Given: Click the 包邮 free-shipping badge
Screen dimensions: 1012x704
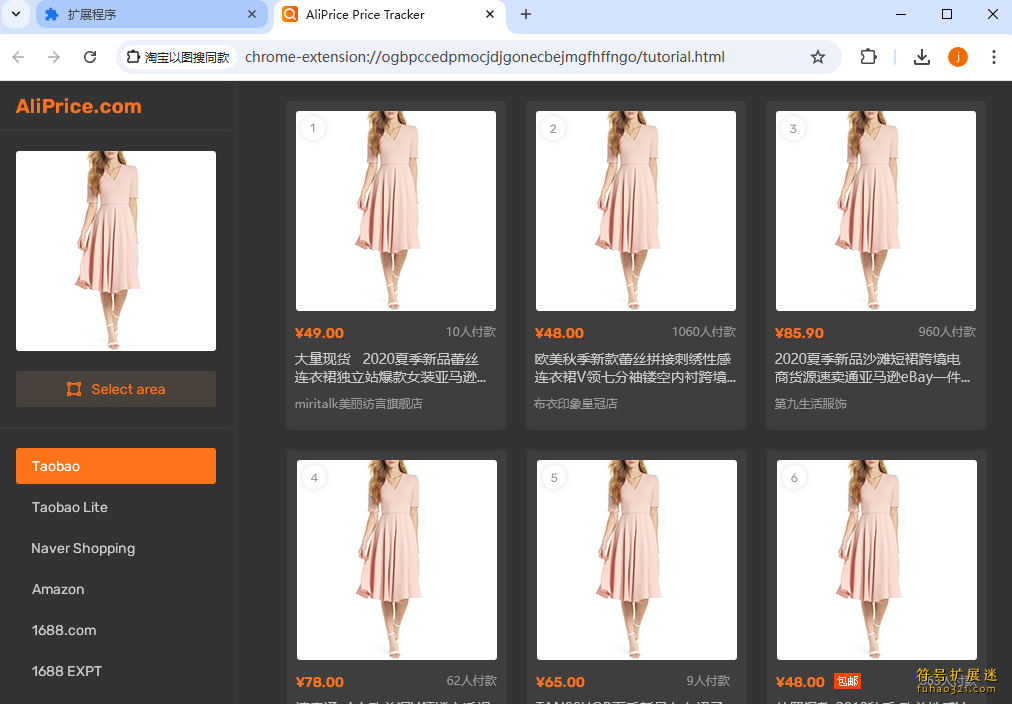Looking at the screenshot, I should tap(847, 681).
